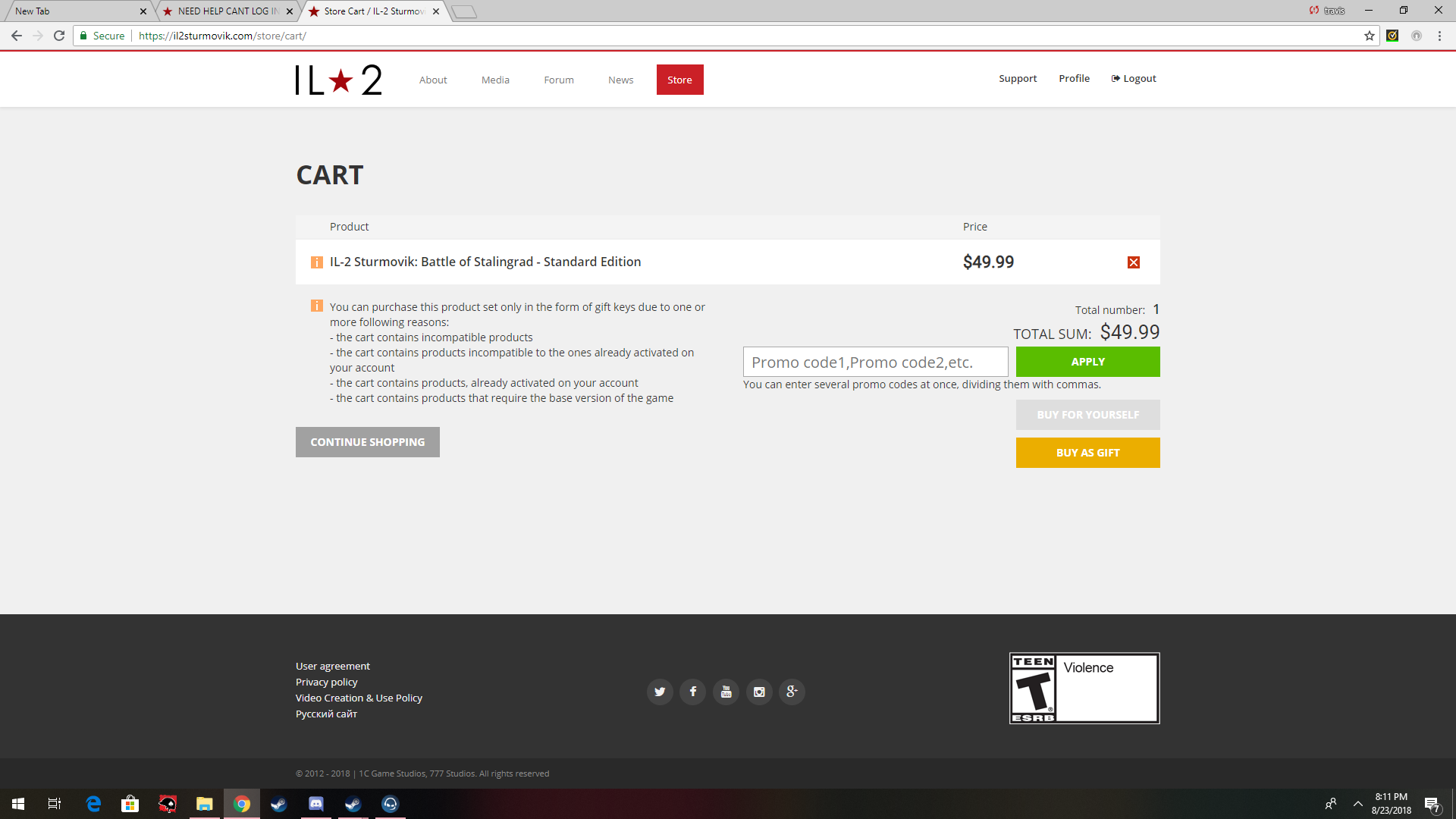1456x819 pixels.
Task: Focus the promo code input field
Action: point(875,362)
